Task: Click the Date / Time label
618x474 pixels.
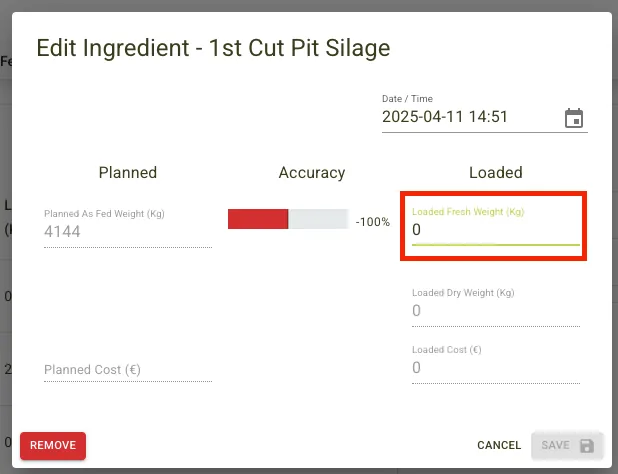Action: coord(407,98)
